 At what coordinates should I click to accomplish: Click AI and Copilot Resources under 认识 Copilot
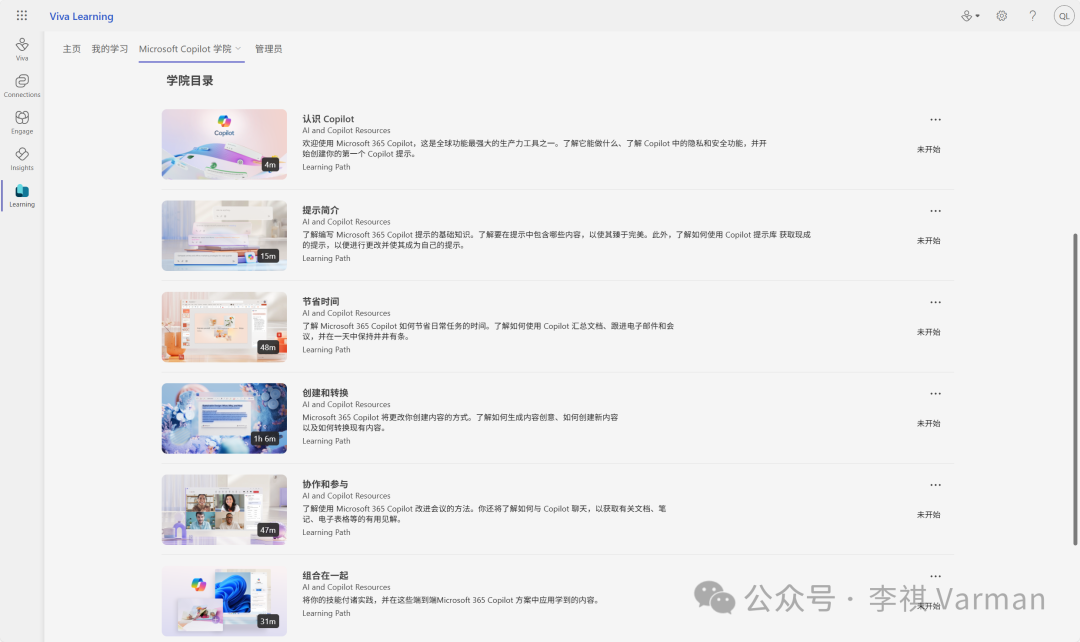pyautogui.click(x=346, y=130)
